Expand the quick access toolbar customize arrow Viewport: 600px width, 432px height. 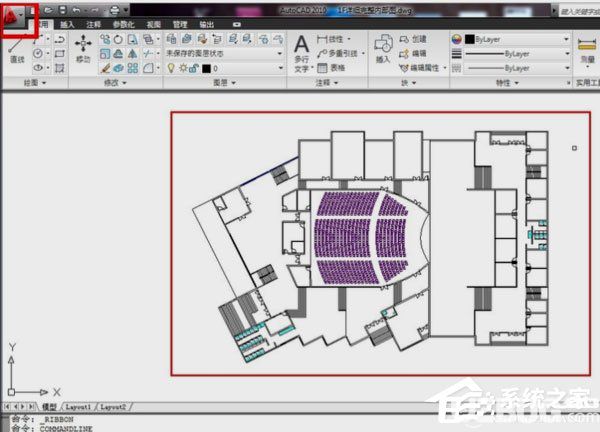[x=126, y=10]
